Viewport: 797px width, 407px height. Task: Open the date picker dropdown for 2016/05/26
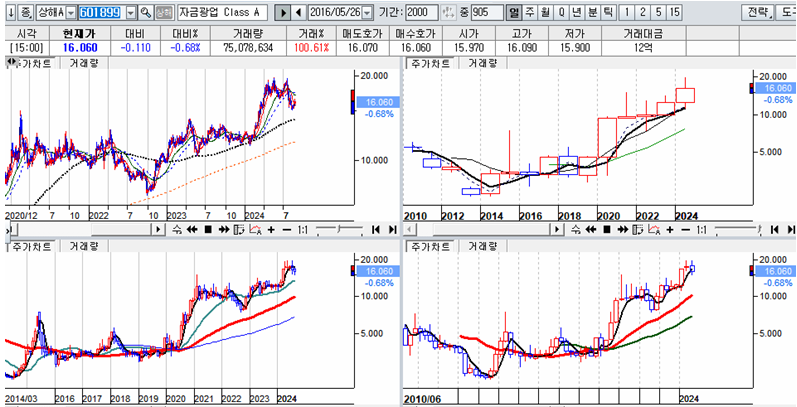pos(365,12)
